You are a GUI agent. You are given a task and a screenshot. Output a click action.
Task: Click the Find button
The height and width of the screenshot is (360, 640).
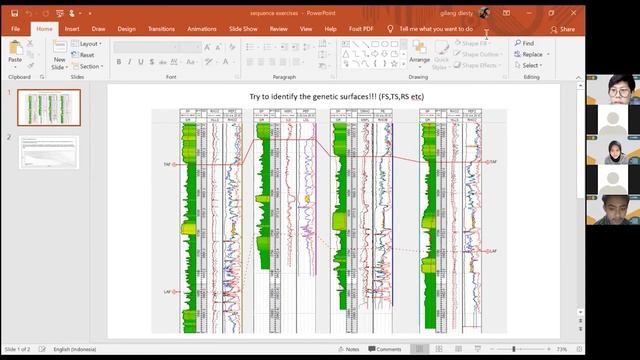524,43
